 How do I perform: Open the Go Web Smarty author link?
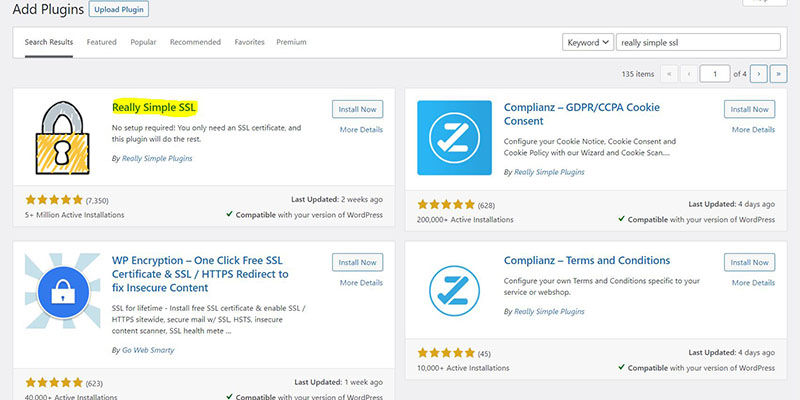point(148,351)
